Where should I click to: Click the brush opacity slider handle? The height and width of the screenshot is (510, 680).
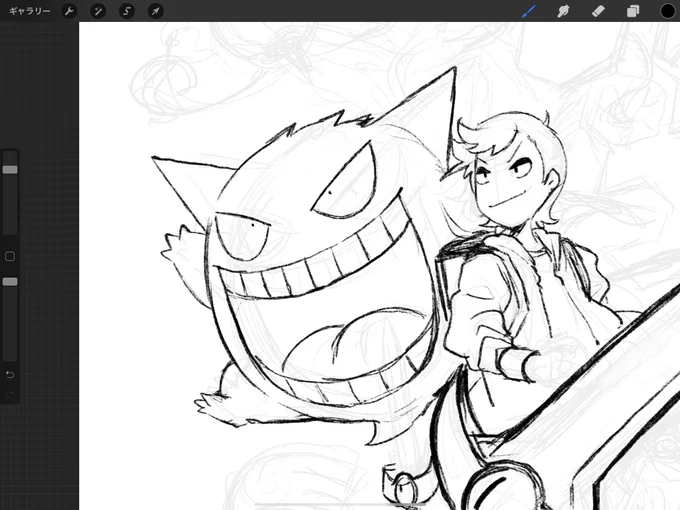10,282
